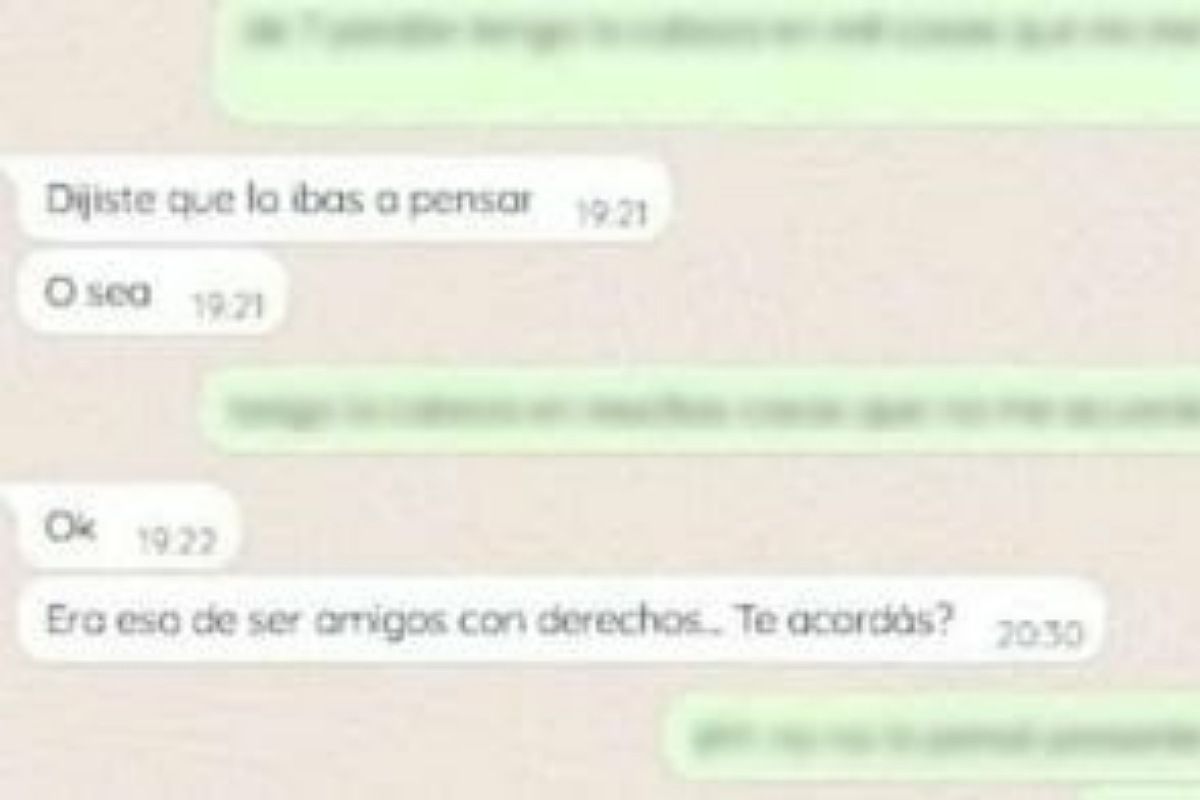Click the 20:30 timestamp on the last message

tap(1039, 632)
